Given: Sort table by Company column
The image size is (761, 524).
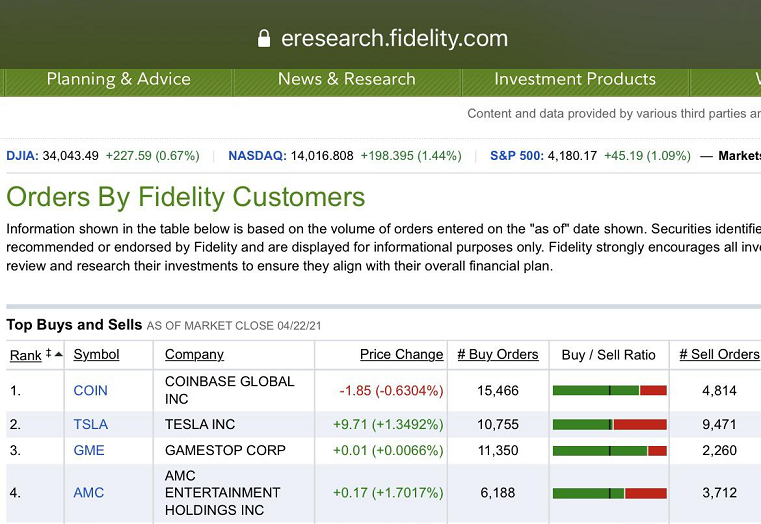Looking at the screenshot, I should [x=194, y=355].
